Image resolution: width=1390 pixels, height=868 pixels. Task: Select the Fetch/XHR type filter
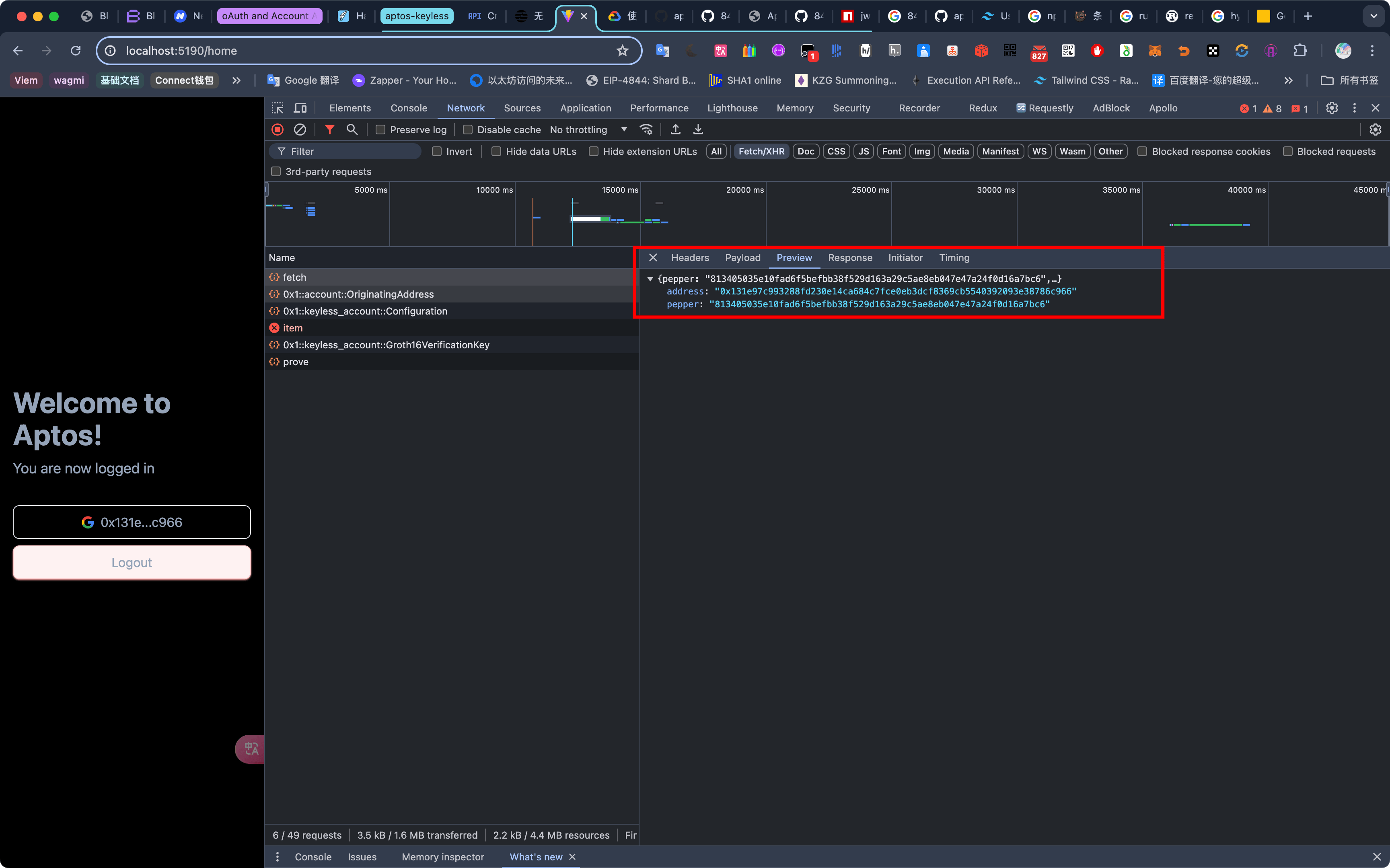click(x=761, y=152)
